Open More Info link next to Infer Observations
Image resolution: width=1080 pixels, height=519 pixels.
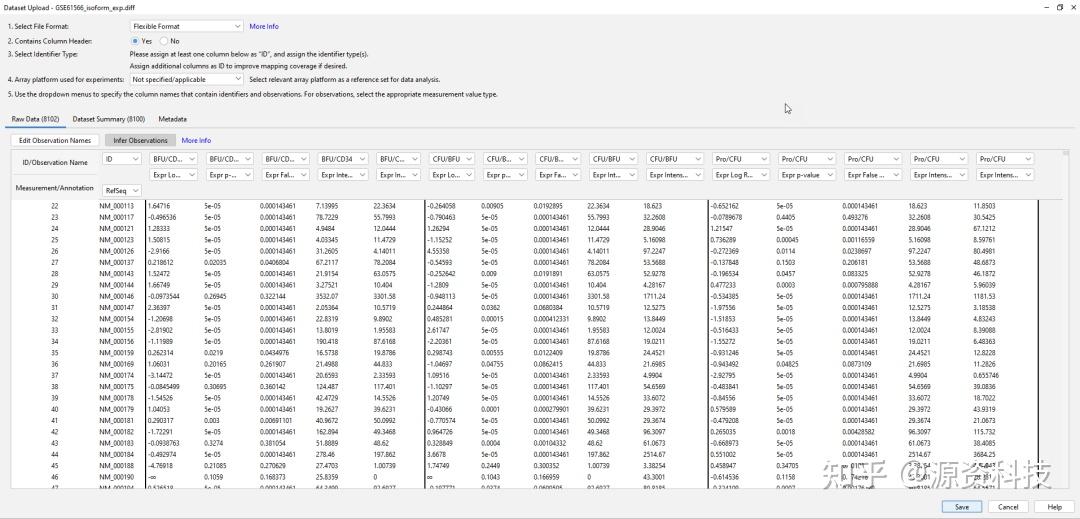196,140
